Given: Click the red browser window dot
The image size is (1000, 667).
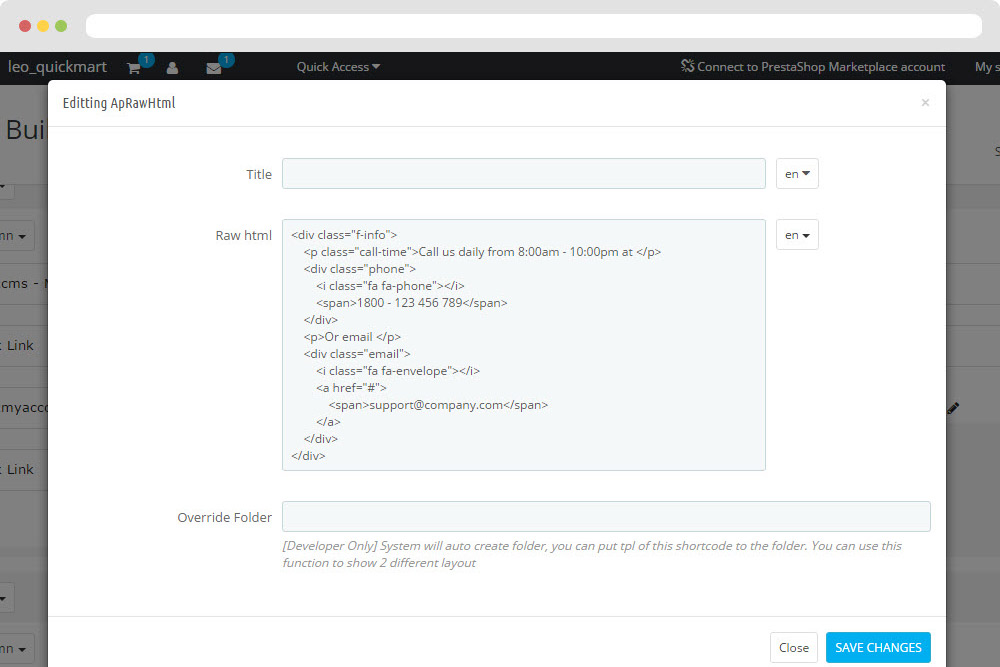Looking at the screenshot, I should point(24,26).
